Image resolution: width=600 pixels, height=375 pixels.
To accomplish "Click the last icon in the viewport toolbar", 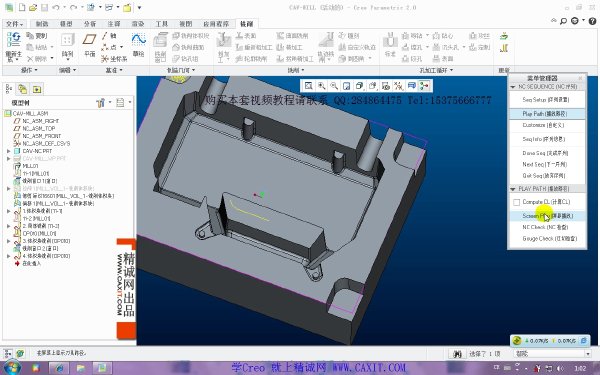I will point(424,86).
